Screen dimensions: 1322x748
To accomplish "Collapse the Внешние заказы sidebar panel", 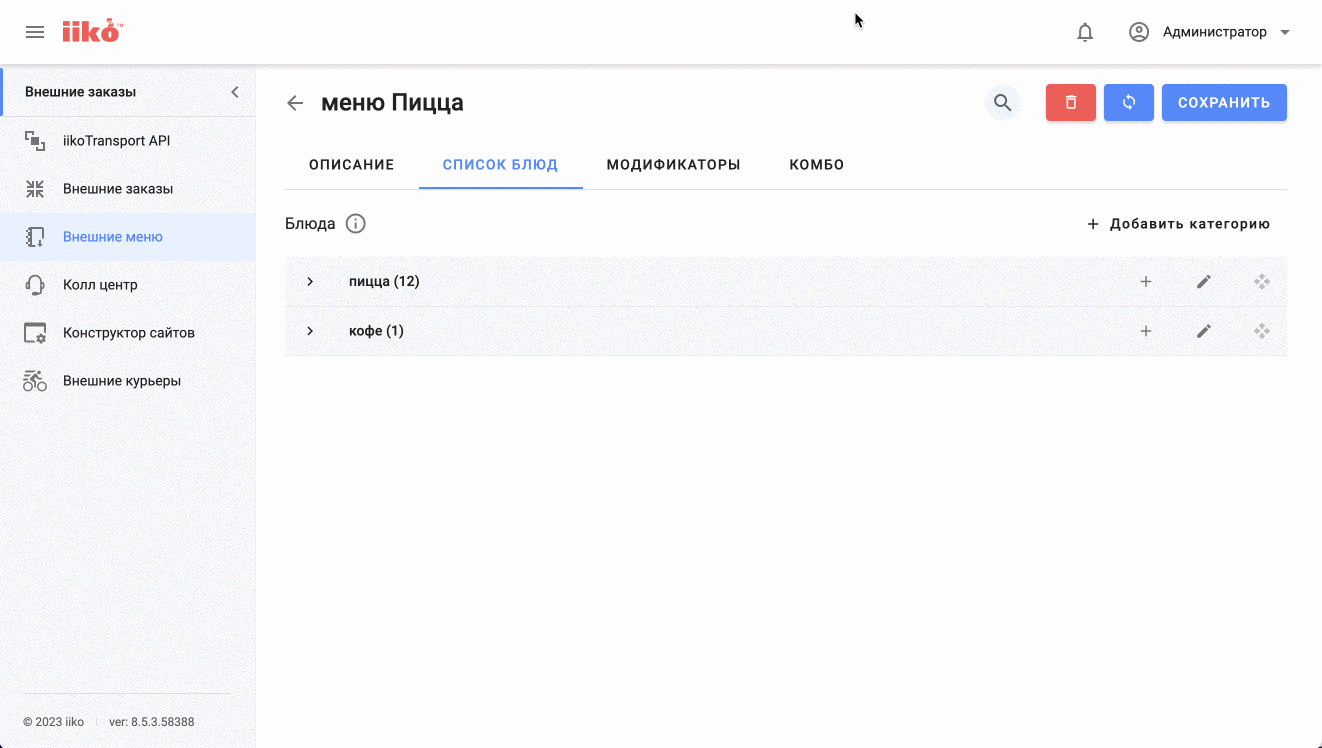I will 235,92.
